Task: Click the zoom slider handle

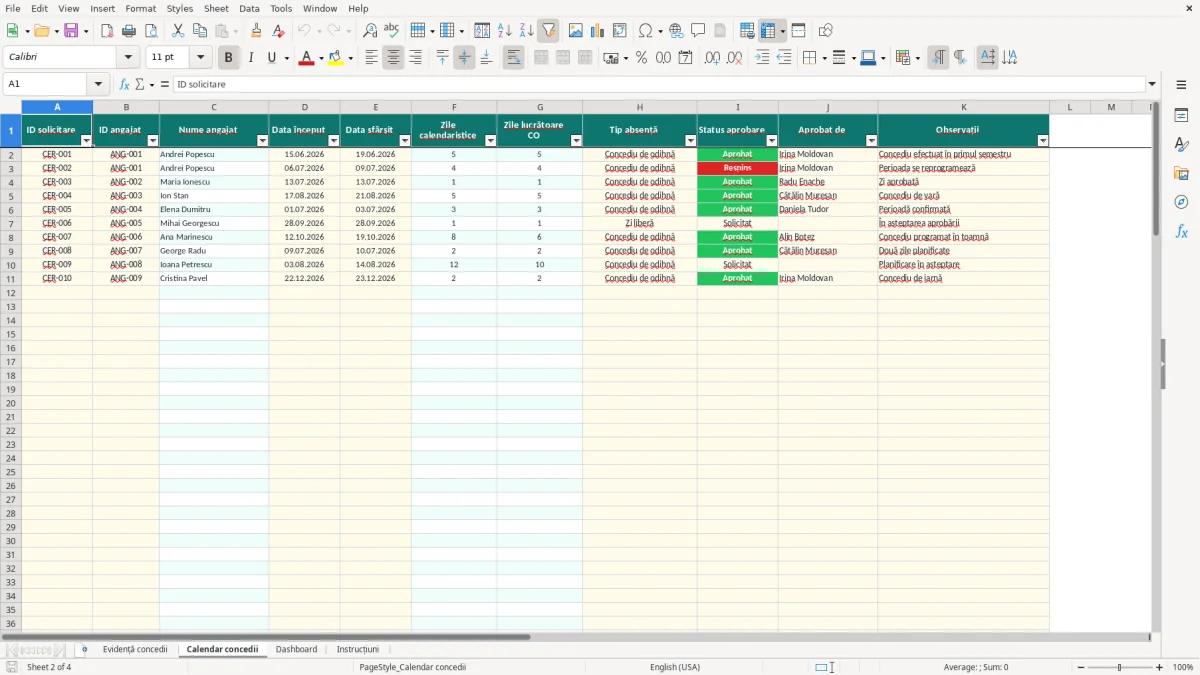Action: tap(1120, 667)
